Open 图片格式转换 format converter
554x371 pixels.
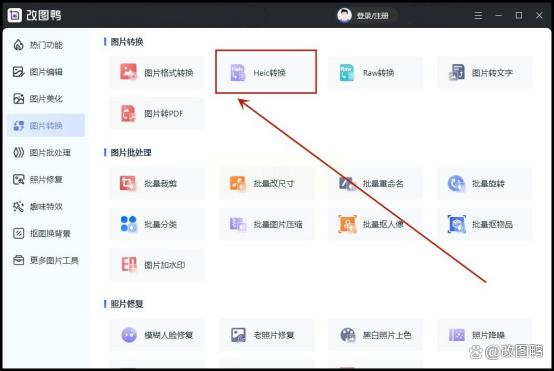[157, 73]
